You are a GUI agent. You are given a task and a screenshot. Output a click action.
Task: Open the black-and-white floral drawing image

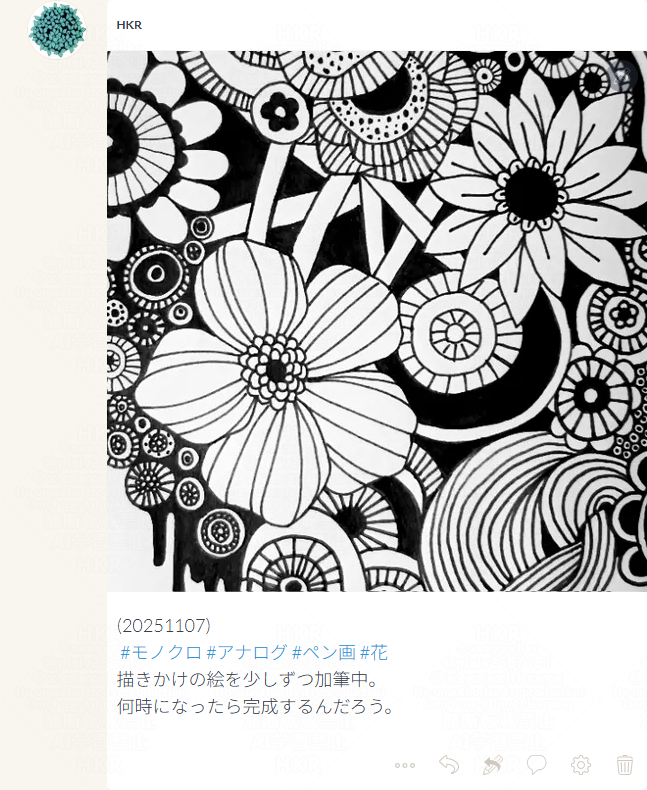377,321
